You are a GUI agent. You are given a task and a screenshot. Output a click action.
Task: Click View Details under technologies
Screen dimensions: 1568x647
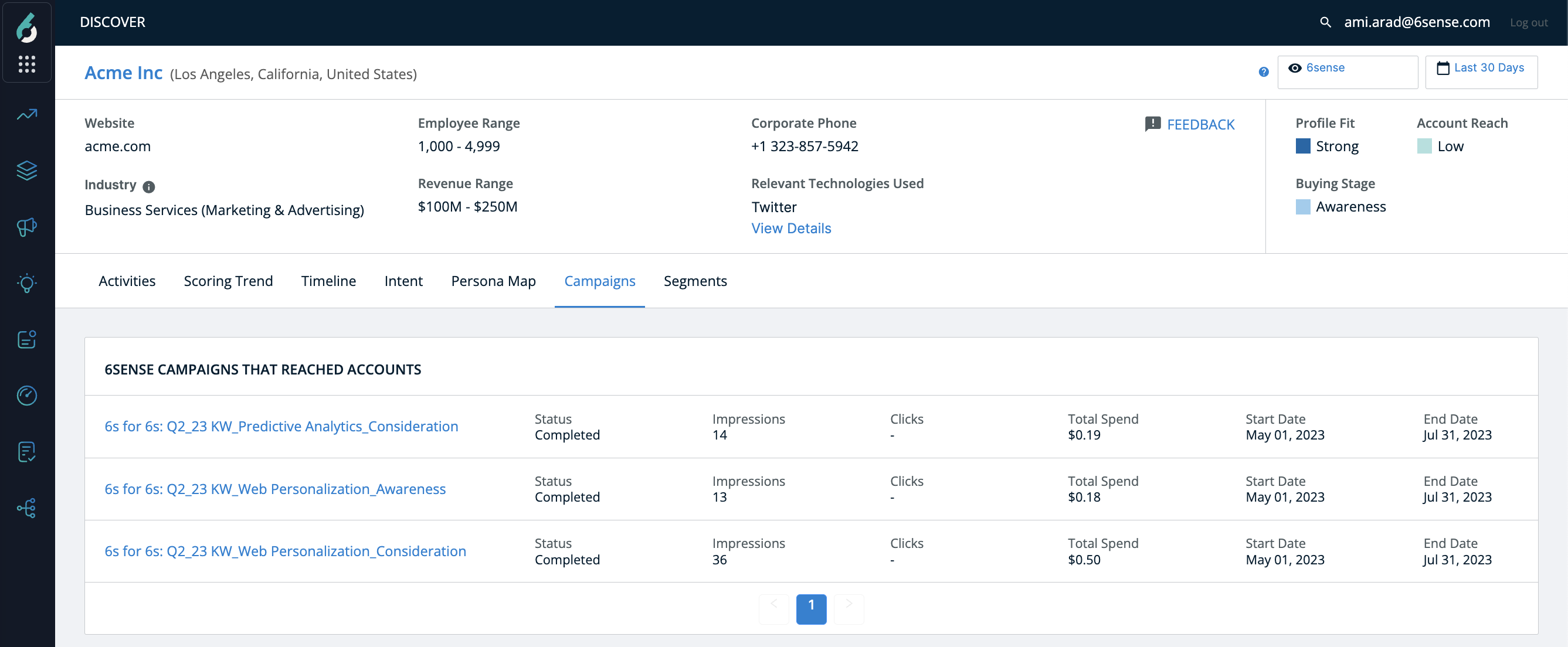pos(790,228)
